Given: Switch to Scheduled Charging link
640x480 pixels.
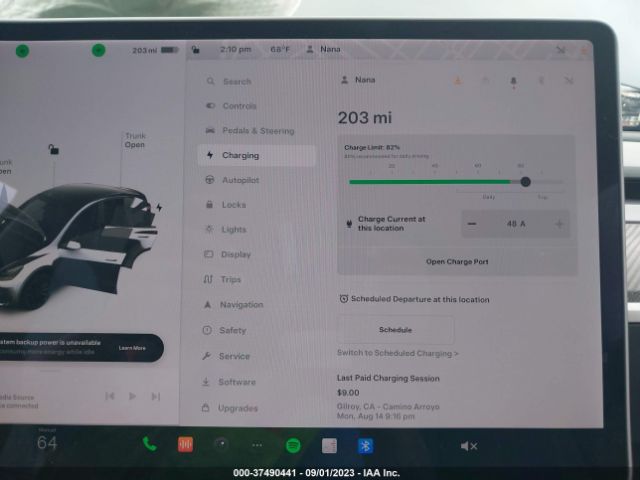Looking at the screenshot, I should pos(398,353).
